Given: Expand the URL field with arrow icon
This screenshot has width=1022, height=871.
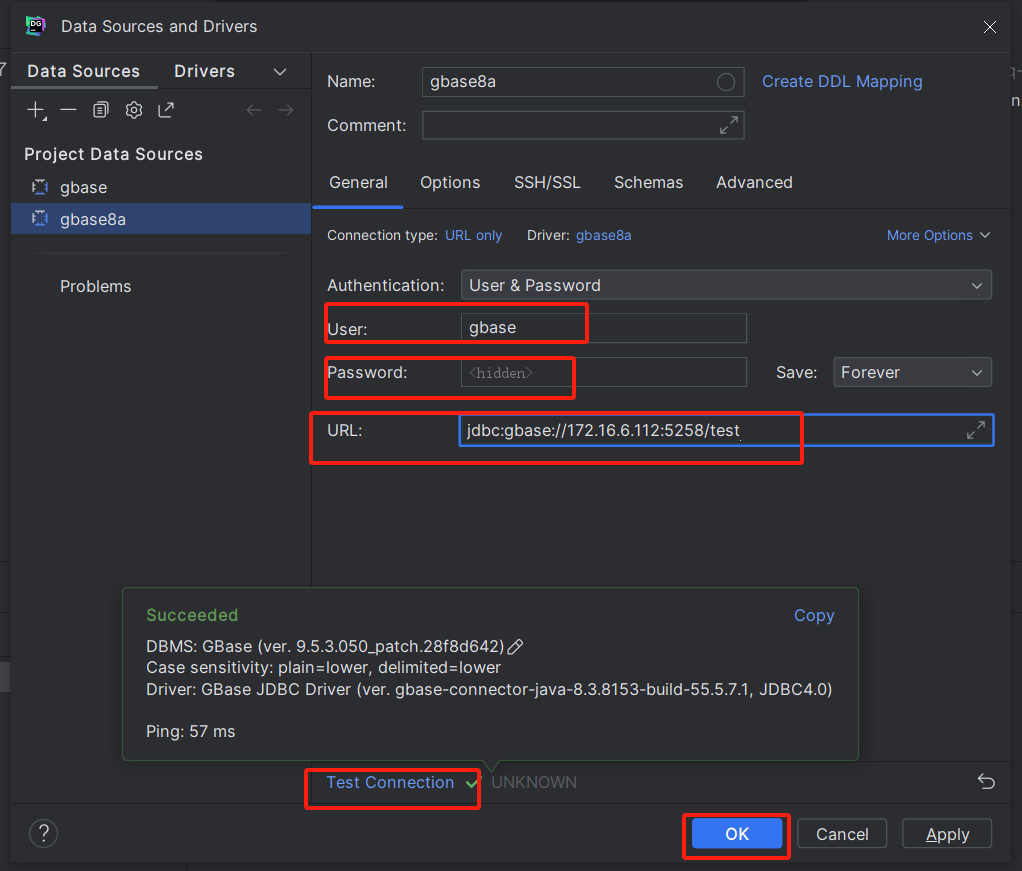Looking at the screenshot, I should pos(976,430).
